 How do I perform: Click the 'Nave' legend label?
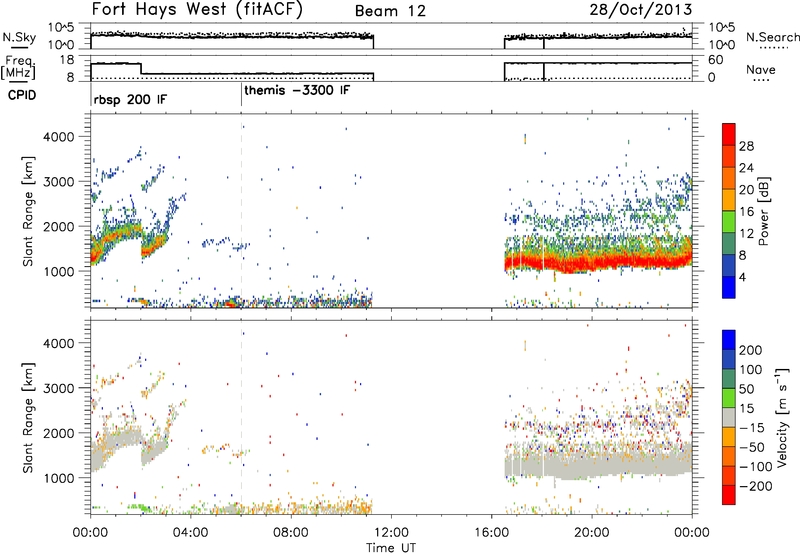[x=761, y=69]
